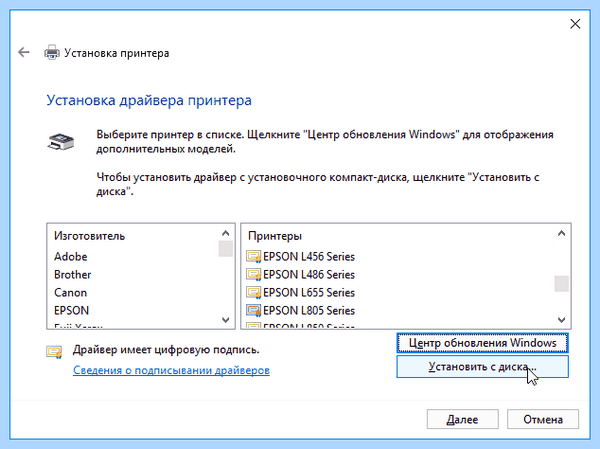The height and width of the screenshot is (449, 600).
Task: Select Adobe in manufacturer list
Action: (x=71, y=256)
